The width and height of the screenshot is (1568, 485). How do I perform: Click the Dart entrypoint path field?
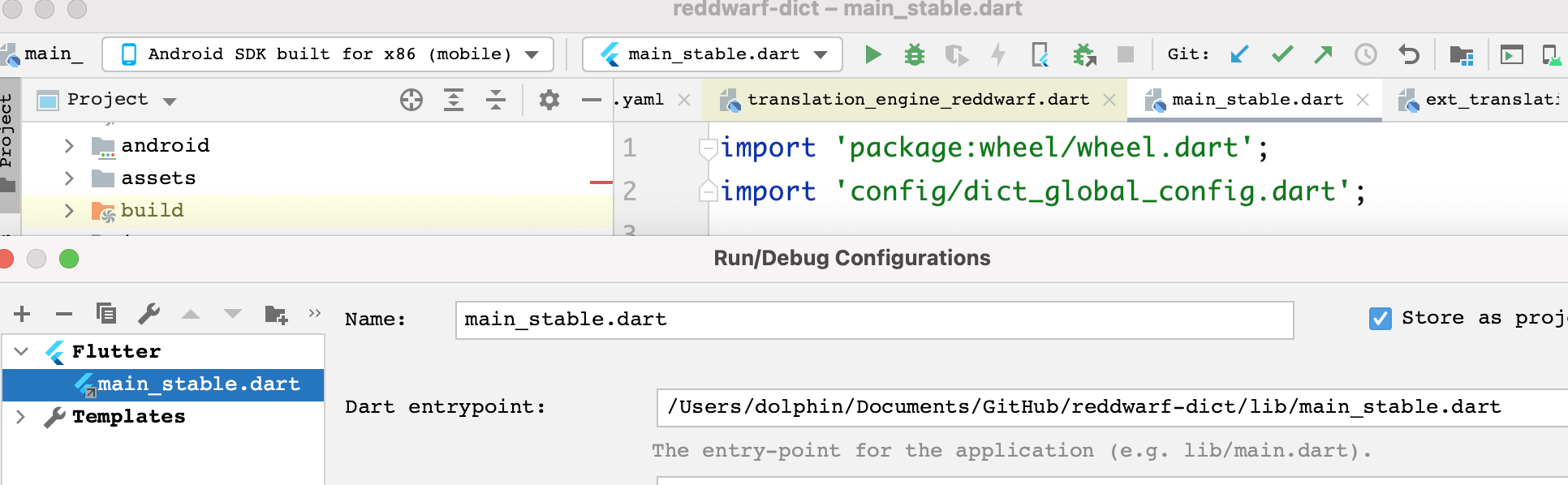tap(1112, 407)
